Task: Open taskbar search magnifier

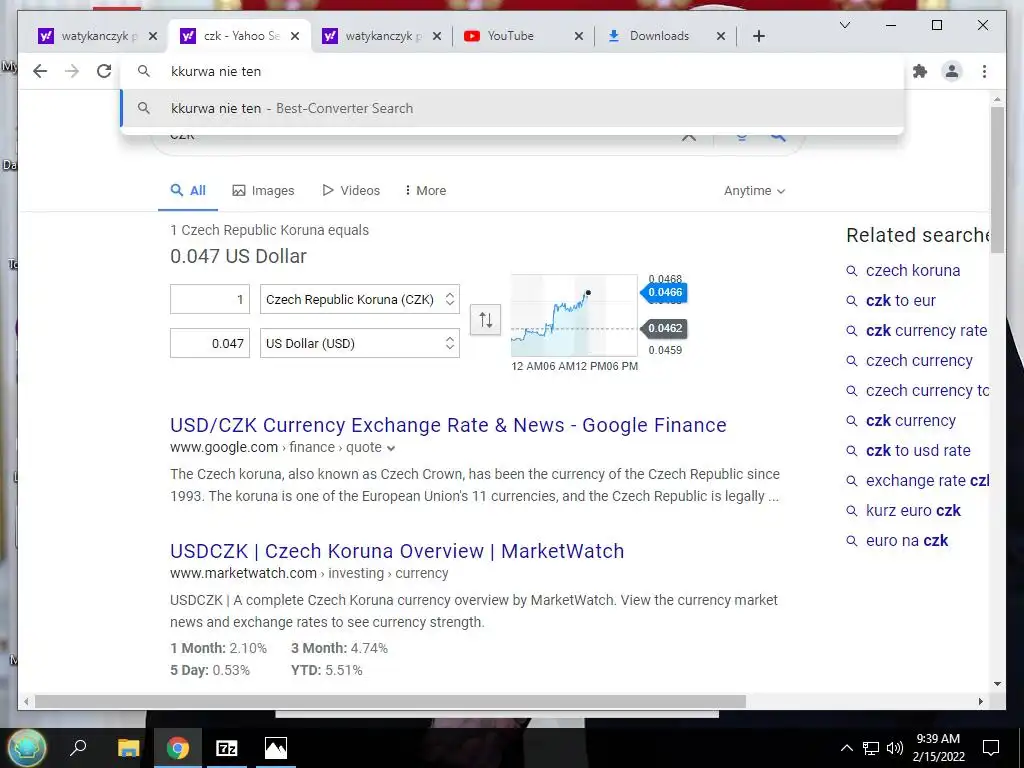Action: pyautogui.click(x=78, y=748)
